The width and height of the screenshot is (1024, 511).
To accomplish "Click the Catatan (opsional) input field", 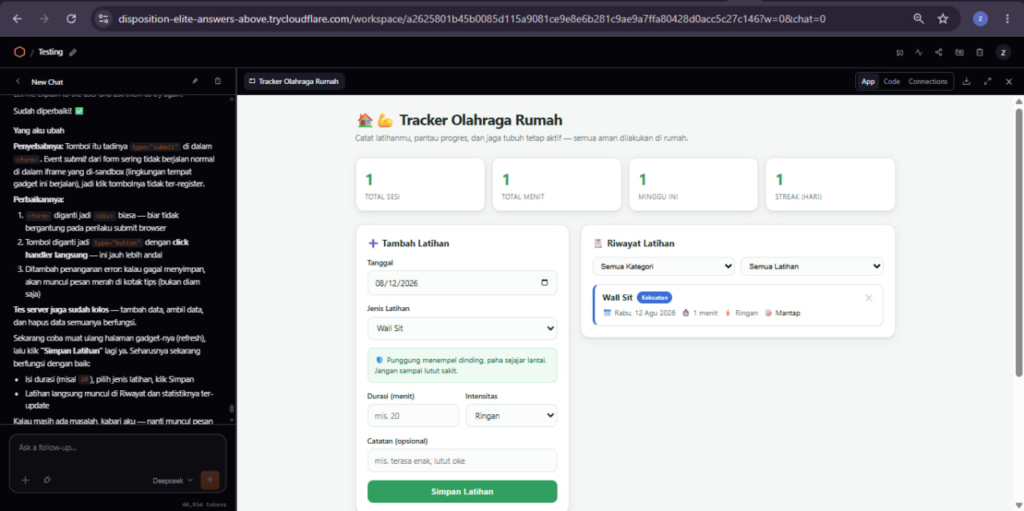I will point(462,461).
